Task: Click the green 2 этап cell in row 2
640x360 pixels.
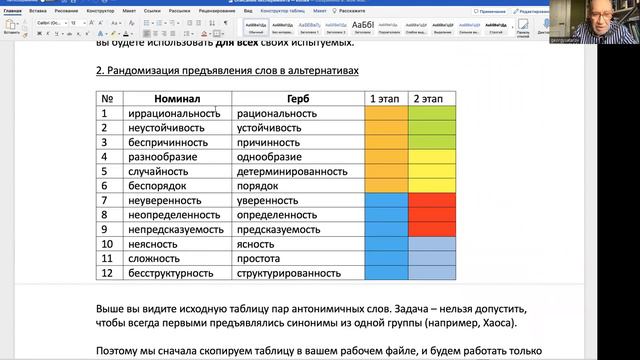Action: click(432, 128)
